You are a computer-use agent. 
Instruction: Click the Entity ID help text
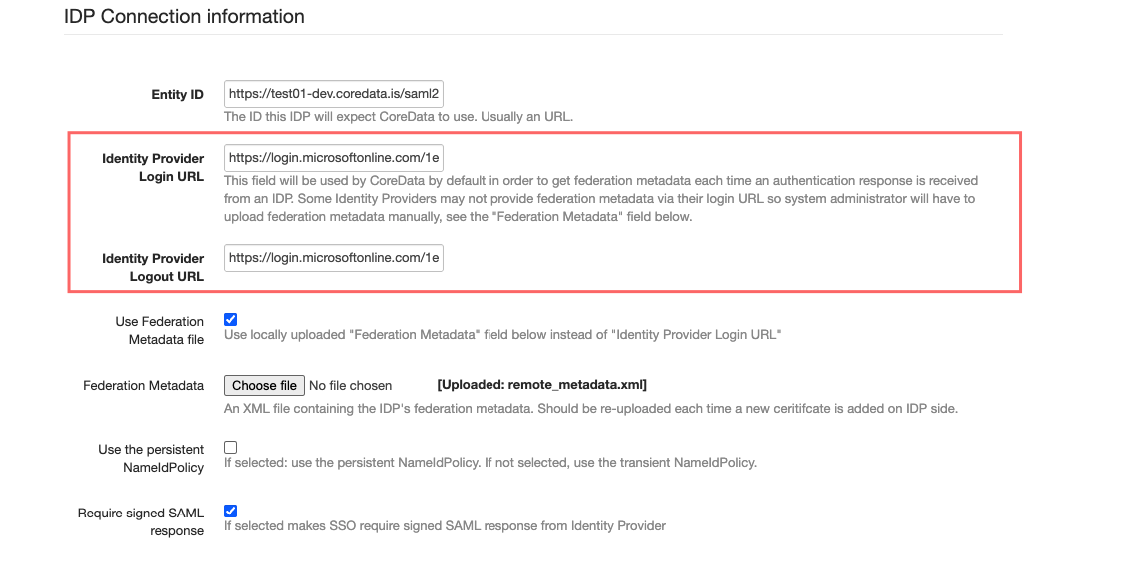pyautogui.click(x=398, y=117)
